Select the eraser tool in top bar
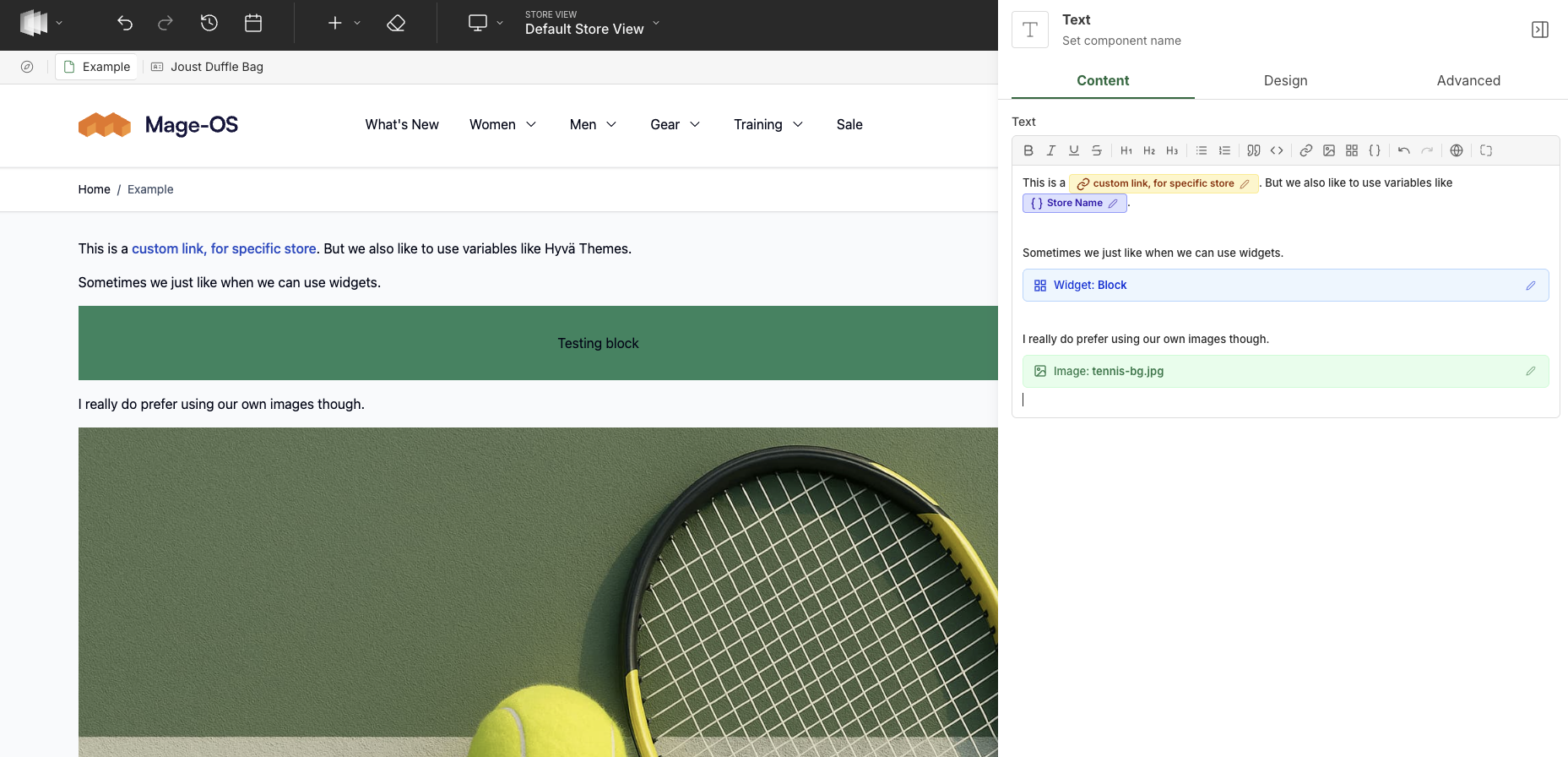Image resolution: width=1568 pixels, height=757 pixels. pyautogui.click(x=396, y=24)
